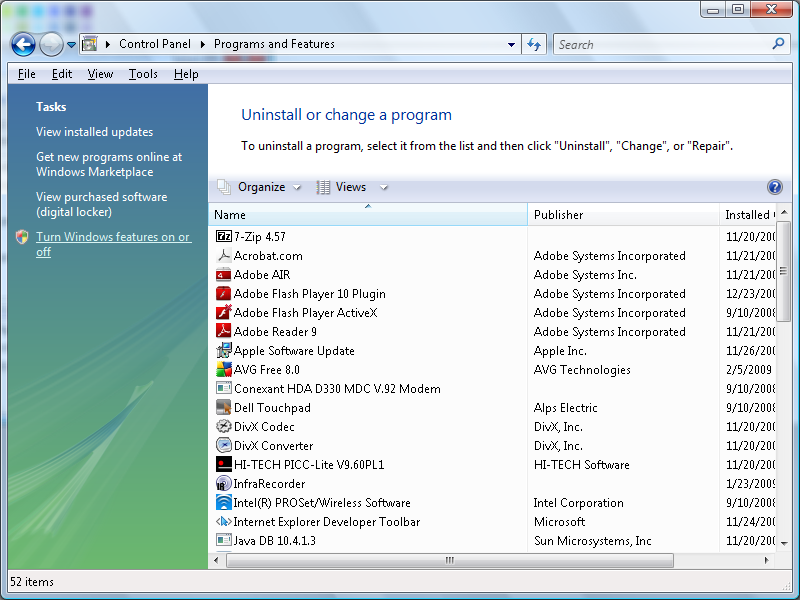Click the horizontal scrollbar left arrow
Screen dimensions: 800x600
(216, 560)
